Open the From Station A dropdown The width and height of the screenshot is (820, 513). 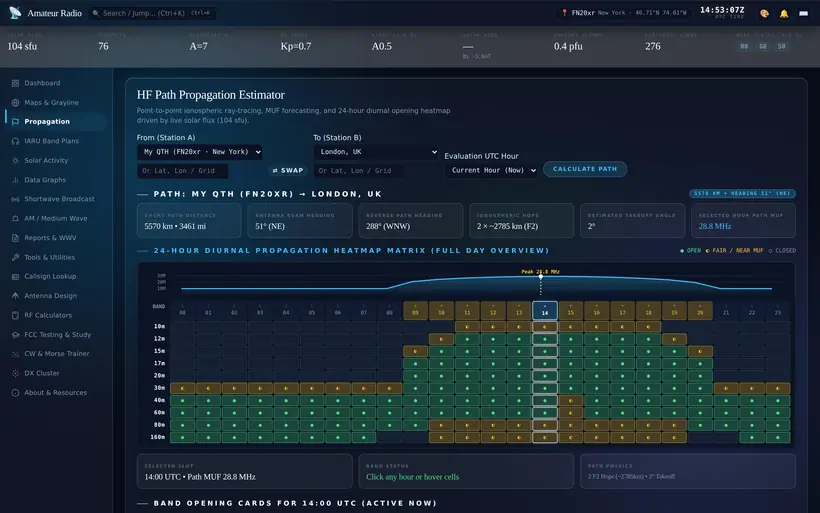pos(200,152)
